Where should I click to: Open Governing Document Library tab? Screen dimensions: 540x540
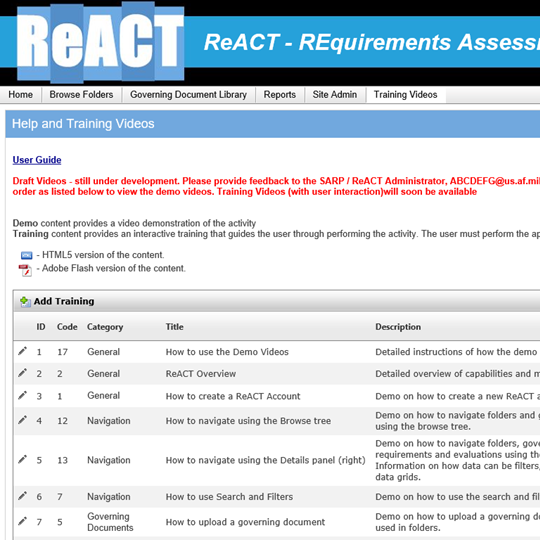pyautogui.click(x=188, y=94)
